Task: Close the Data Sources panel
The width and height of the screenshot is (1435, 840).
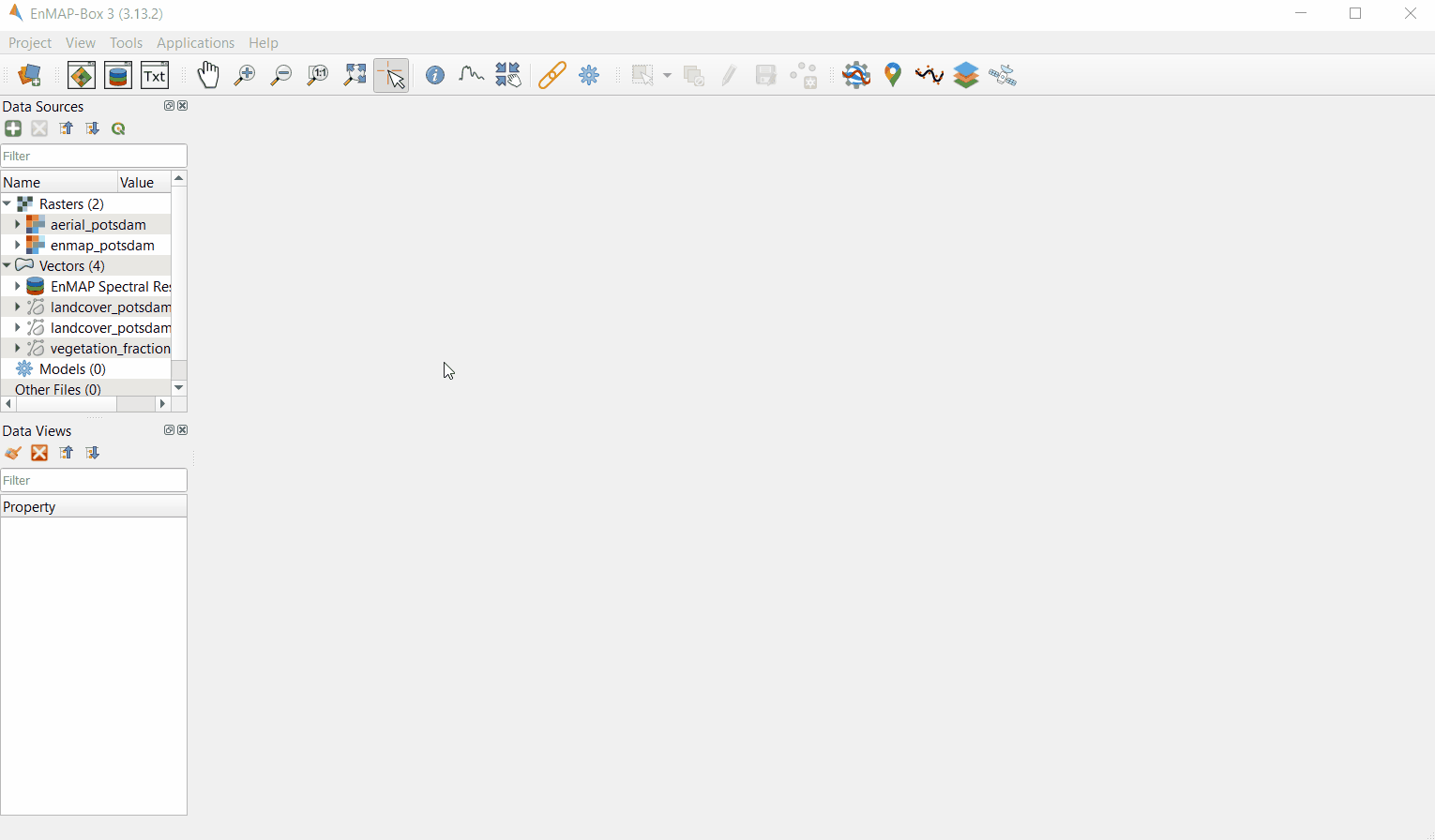Action: click(x=182, y=106)
